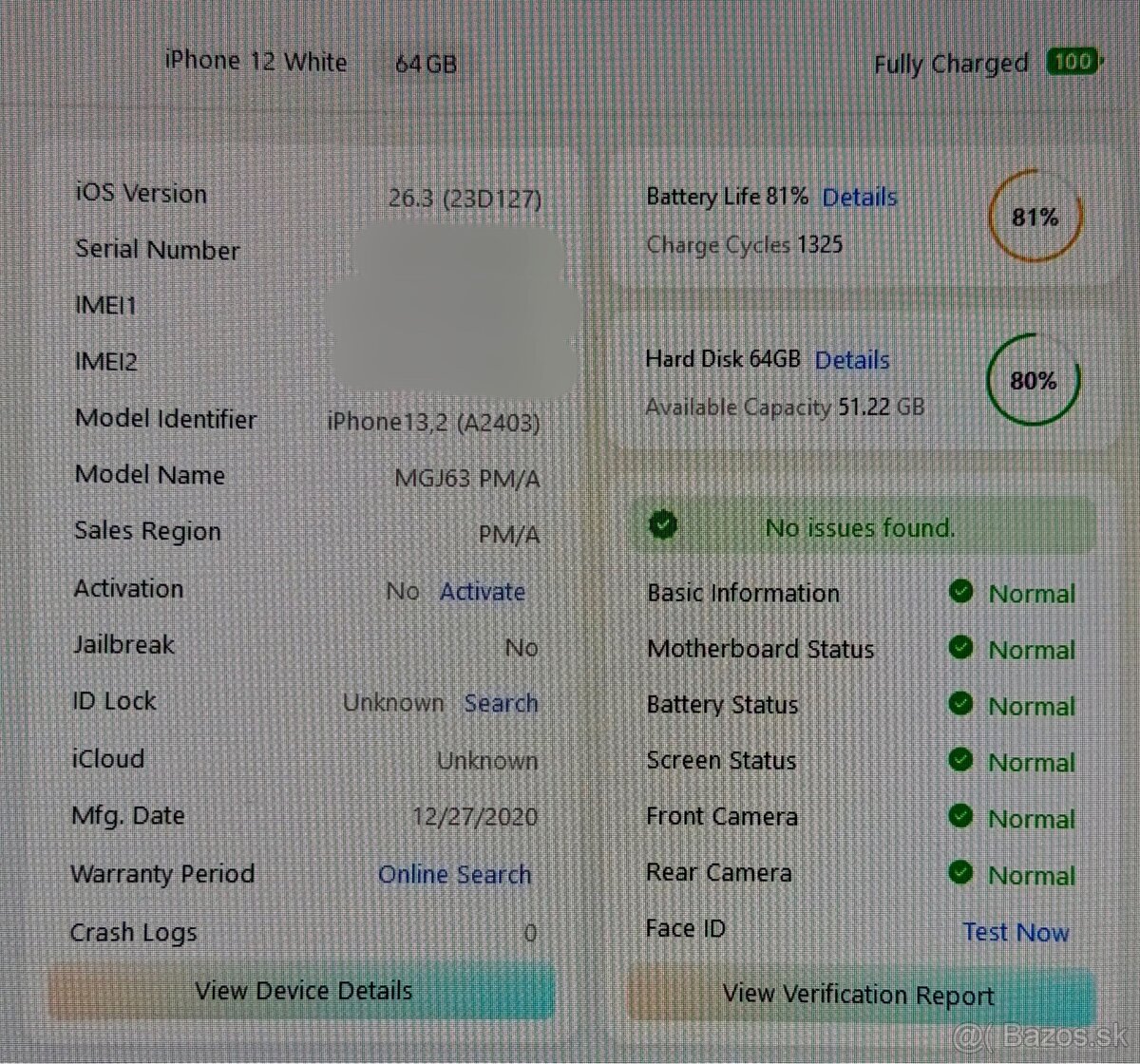Click the 80% hard disk ring
Image resolution: width=1140 pixels, height=1064 pixels.
tap(1033, 380)
